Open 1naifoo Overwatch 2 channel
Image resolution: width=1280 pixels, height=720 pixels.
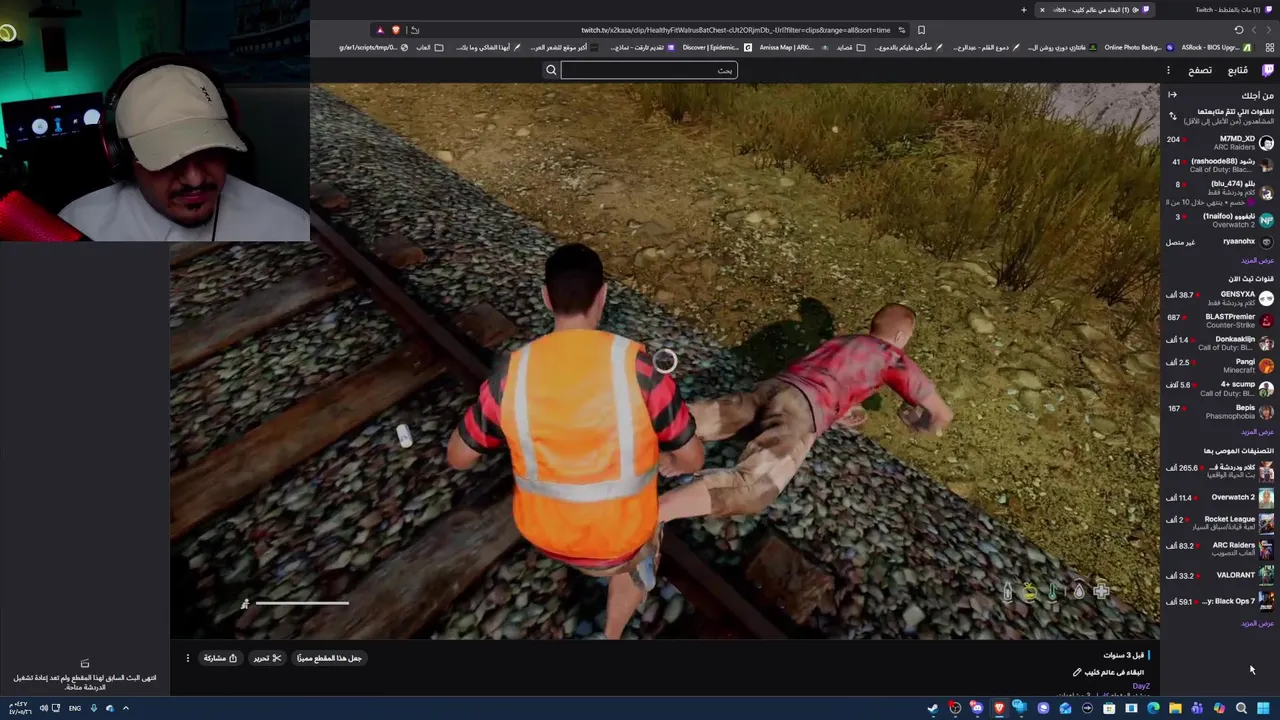(x=1220, y=220)
